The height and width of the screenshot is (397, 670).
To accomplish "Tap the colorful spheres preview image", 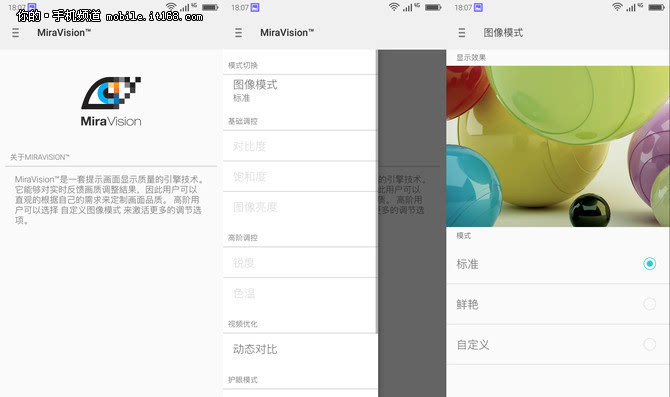I will pos(558,146).
